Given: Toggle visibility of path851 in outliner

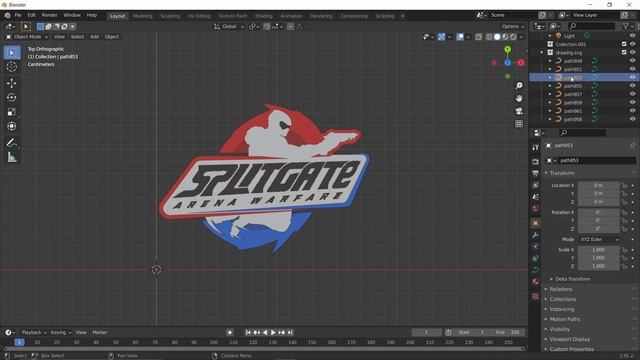Looking at the screenshot, I should pos(632,69).
